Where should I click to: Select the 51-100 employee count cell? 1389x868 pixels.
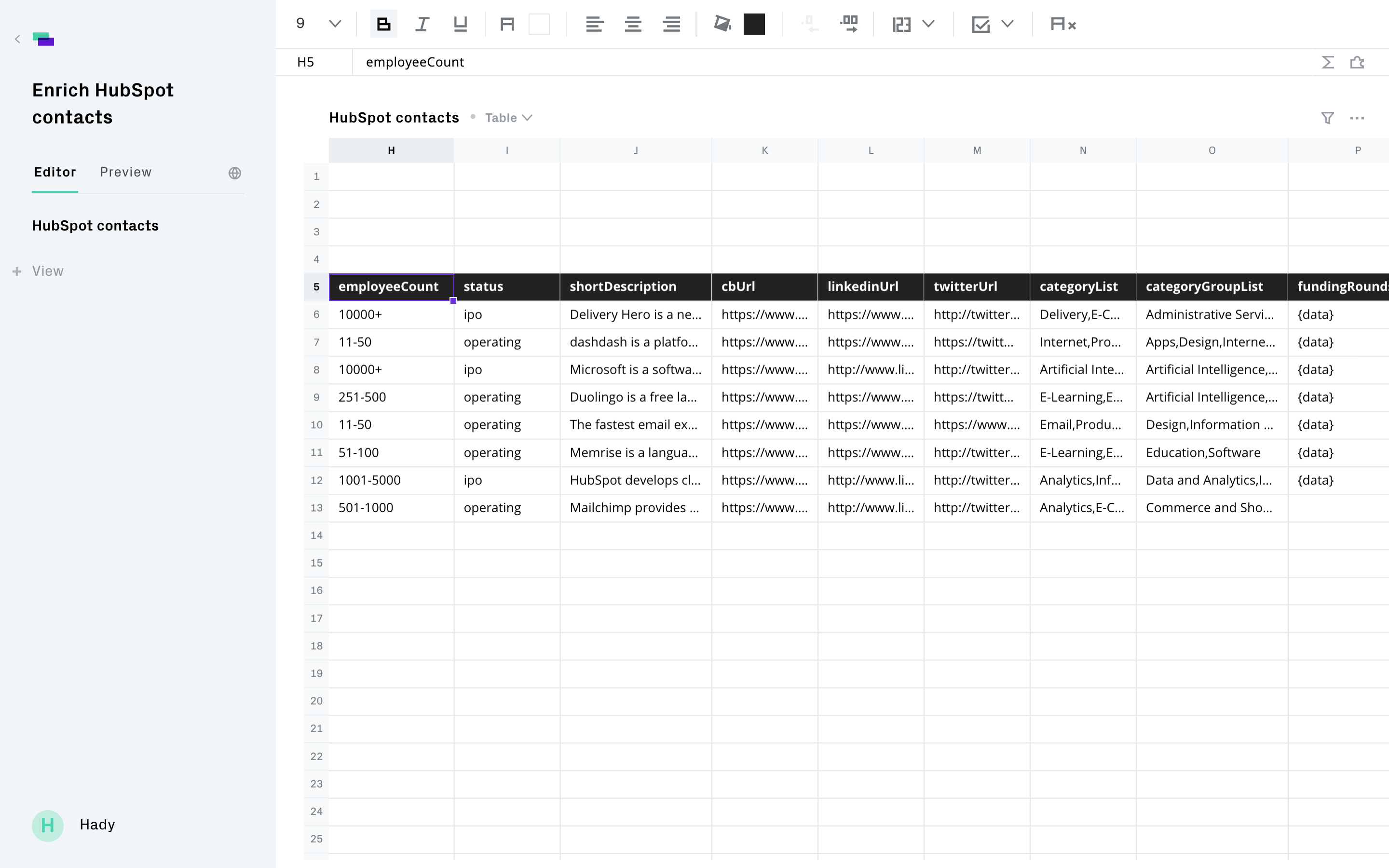click(392, 453)
